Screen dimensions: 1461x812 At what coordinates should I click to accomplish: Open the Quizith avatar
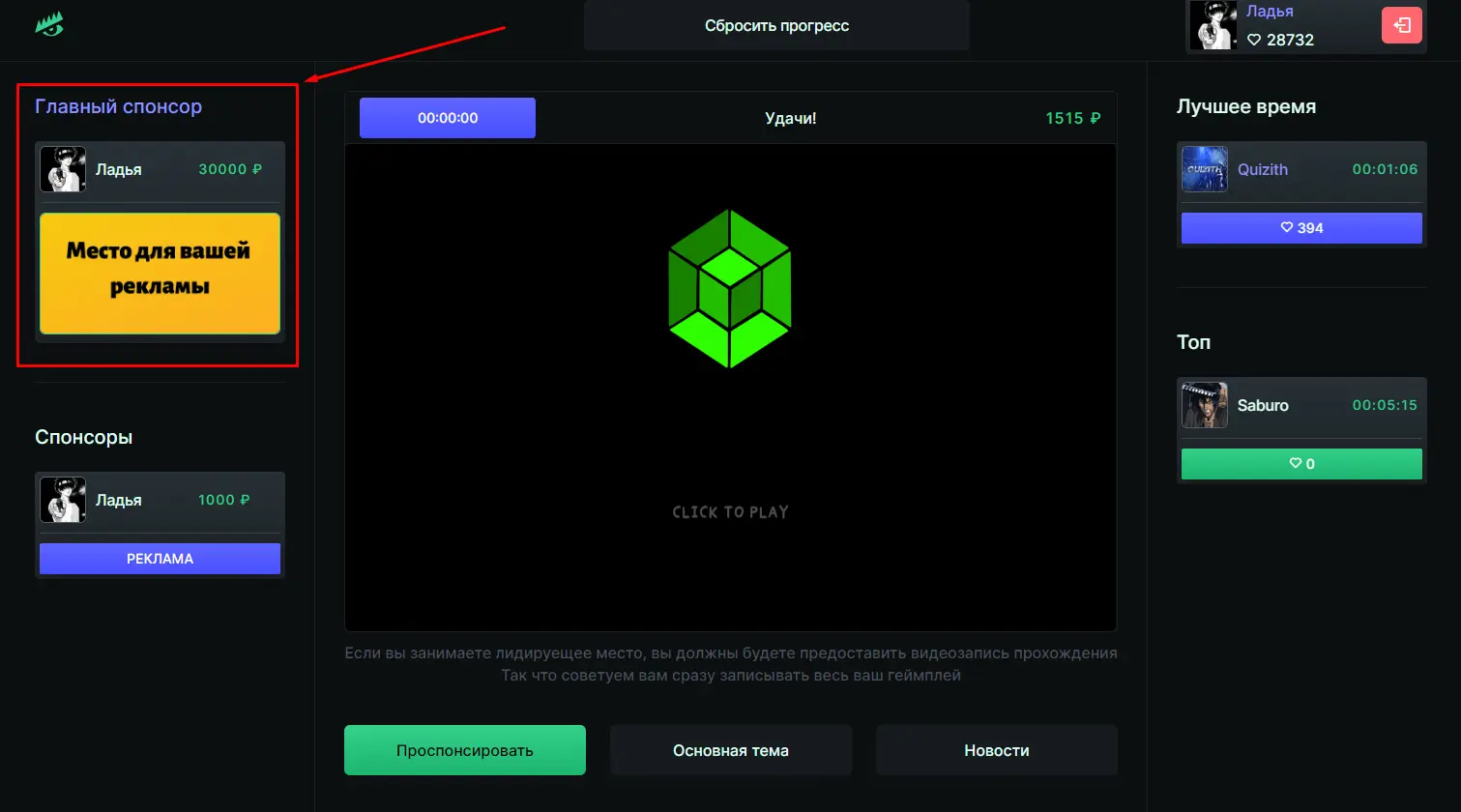pos(1205,169)
